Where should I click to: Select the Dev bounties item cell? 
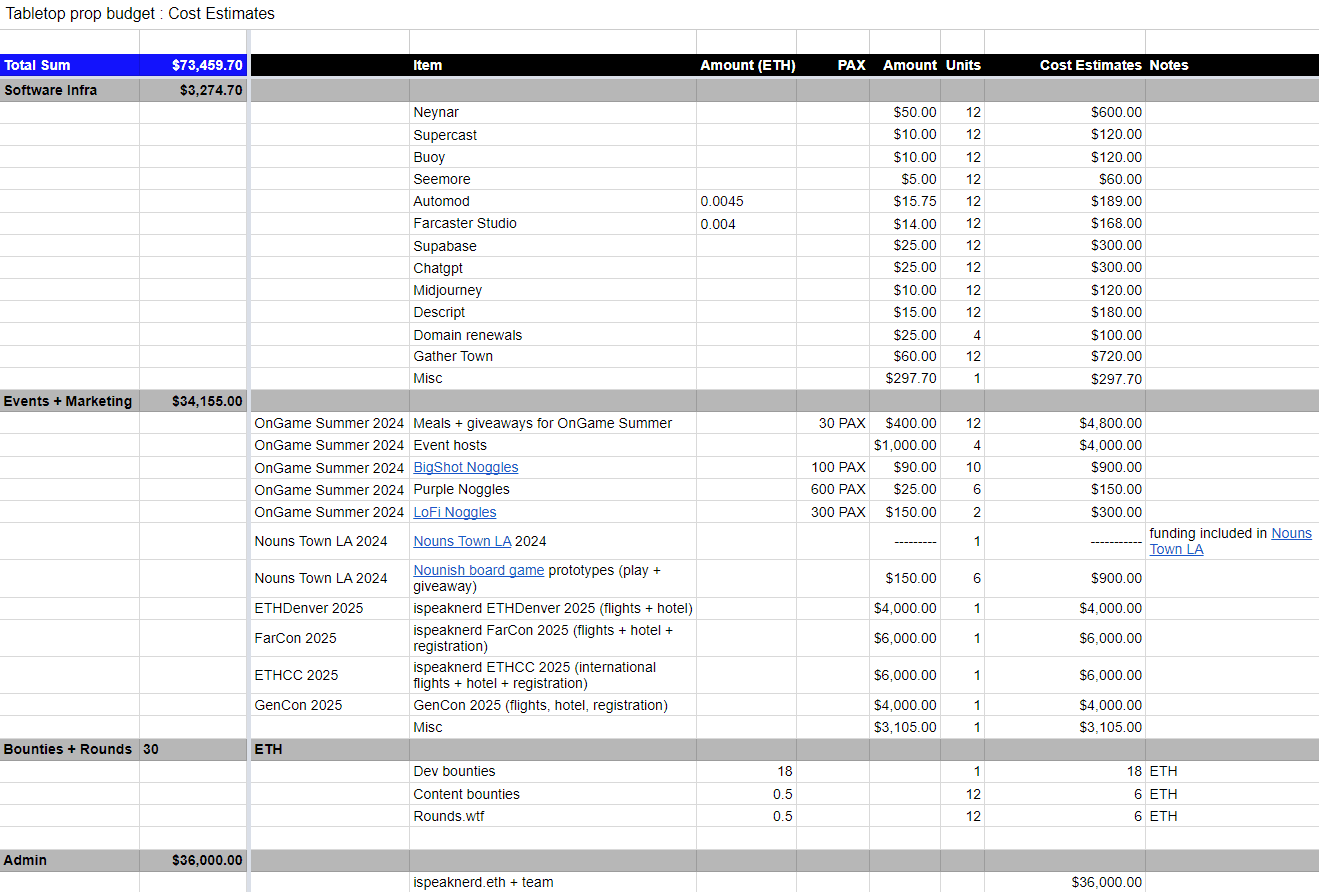tap(454, 771)
